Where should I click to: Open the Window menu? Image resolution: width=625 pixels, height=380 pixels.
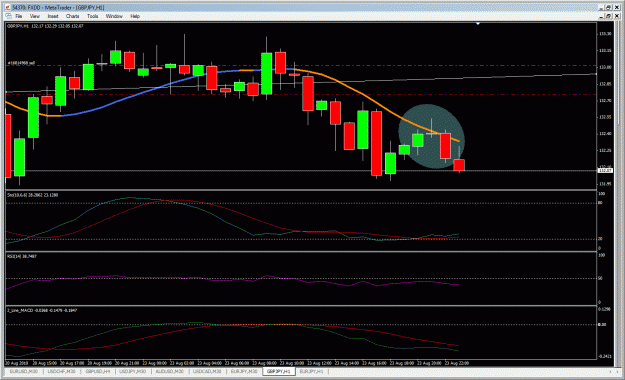[x=114, y=16]
